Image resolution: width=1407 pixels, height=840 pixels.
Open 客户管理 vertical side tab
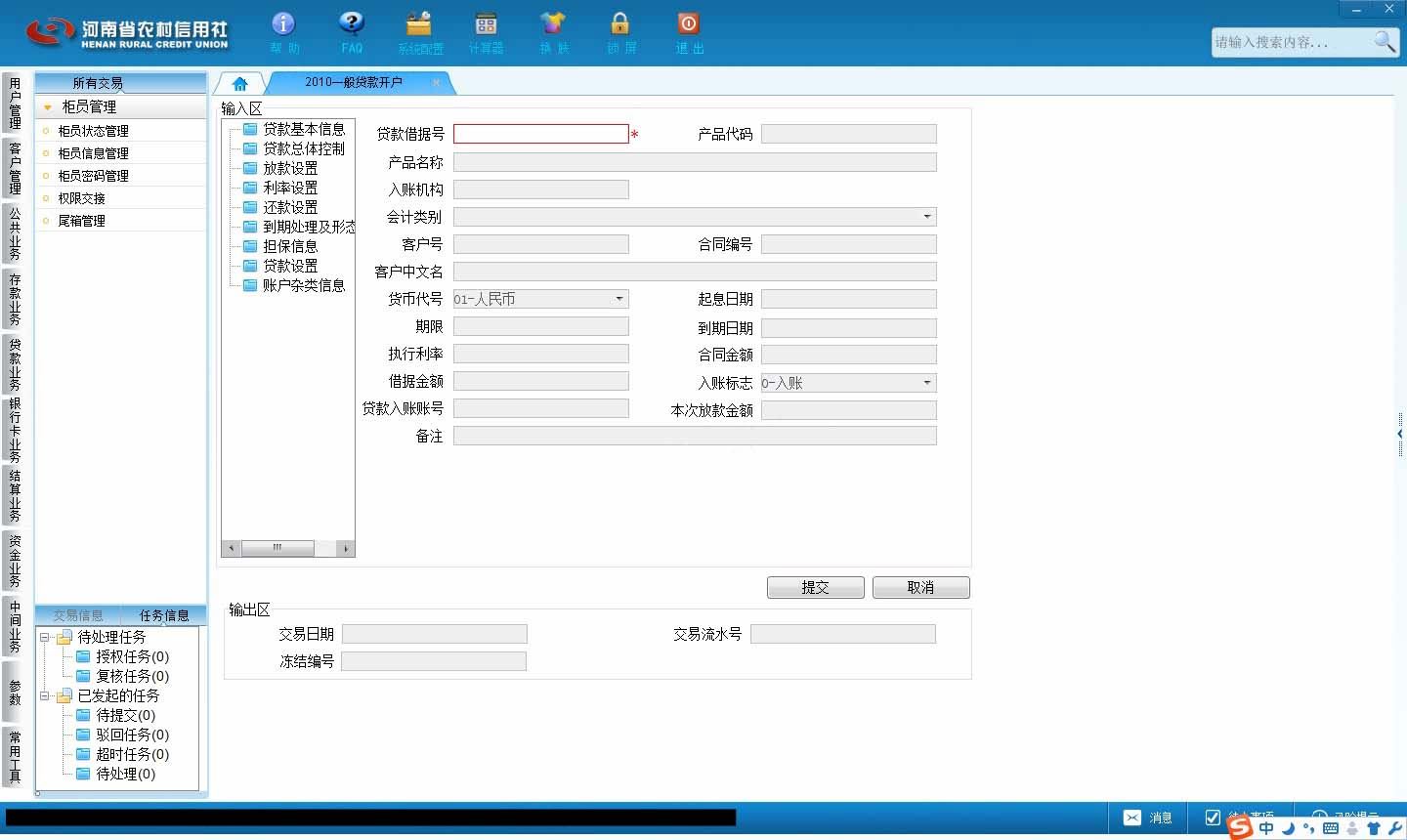[14, 168]
